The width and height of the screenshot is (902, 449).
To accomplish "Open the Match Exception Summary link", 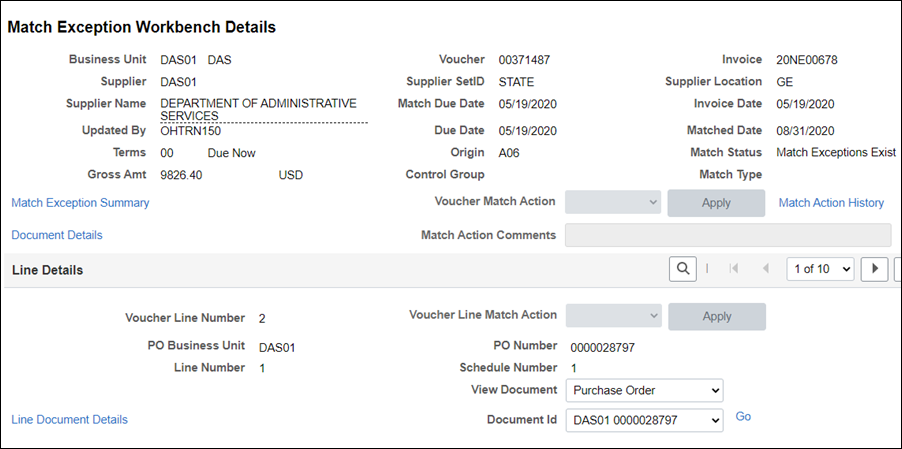I will pos(81,202).
